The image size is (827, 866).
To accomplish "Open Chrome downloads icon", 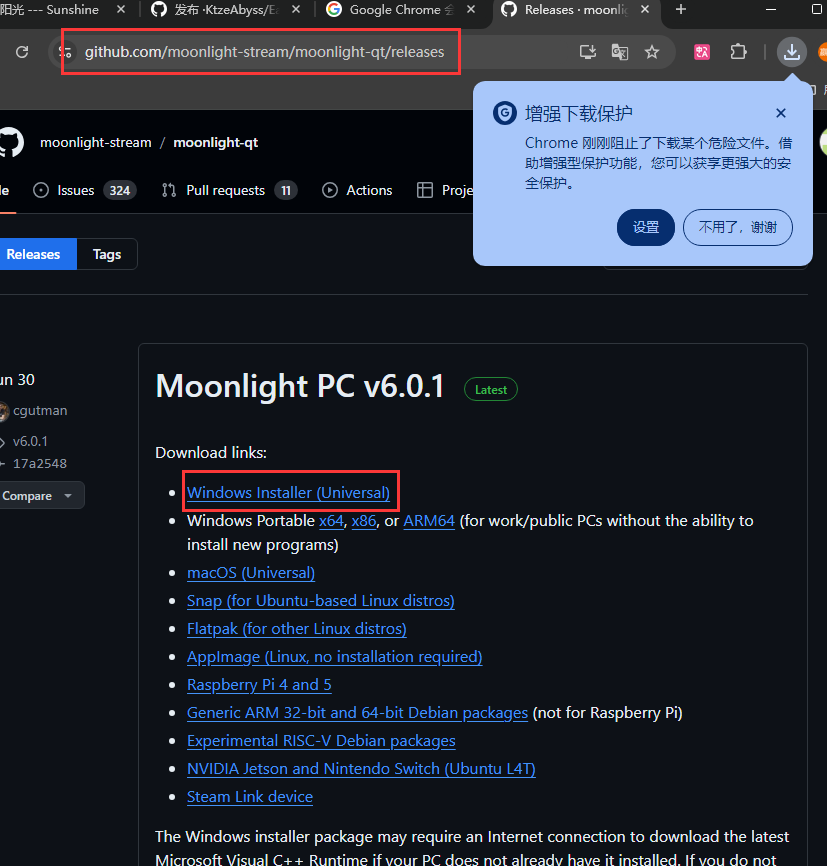I will click(792, 52).
